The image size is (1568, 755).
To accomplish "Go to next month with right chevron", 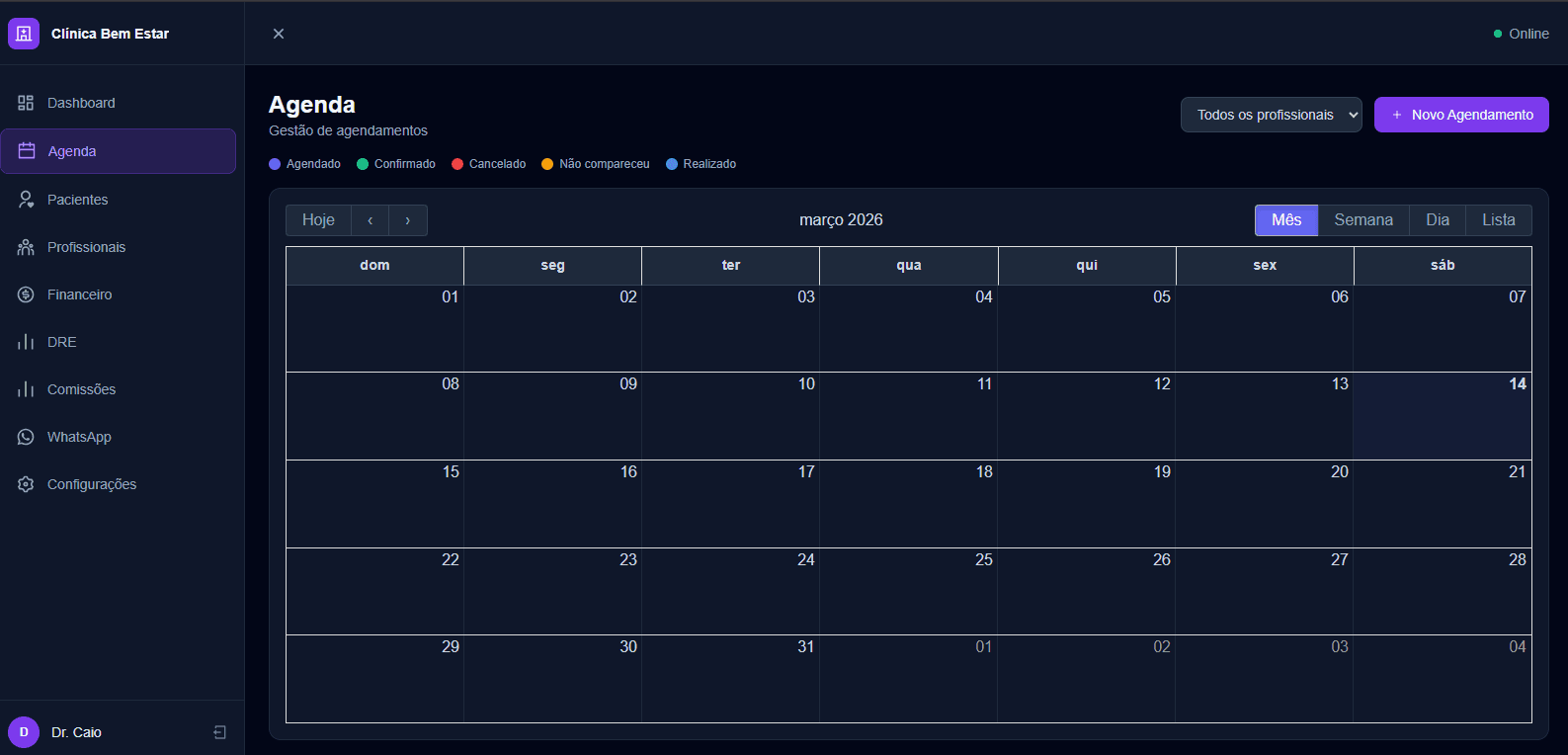I will (x=408, y=220).
